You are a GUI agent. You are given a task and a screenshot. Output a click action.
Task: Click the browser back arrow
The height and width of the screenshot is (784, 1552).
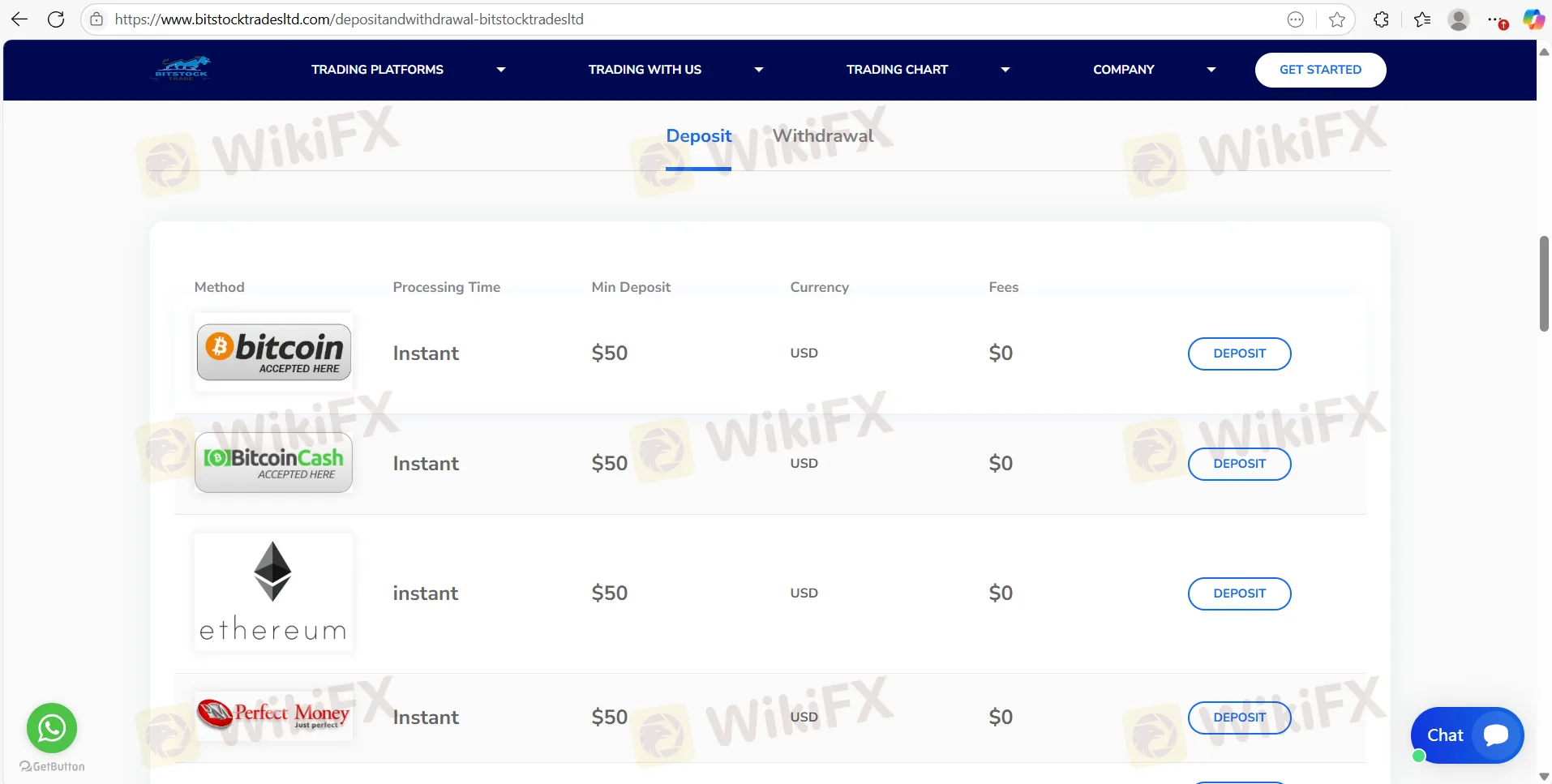(x=19, y=19)
